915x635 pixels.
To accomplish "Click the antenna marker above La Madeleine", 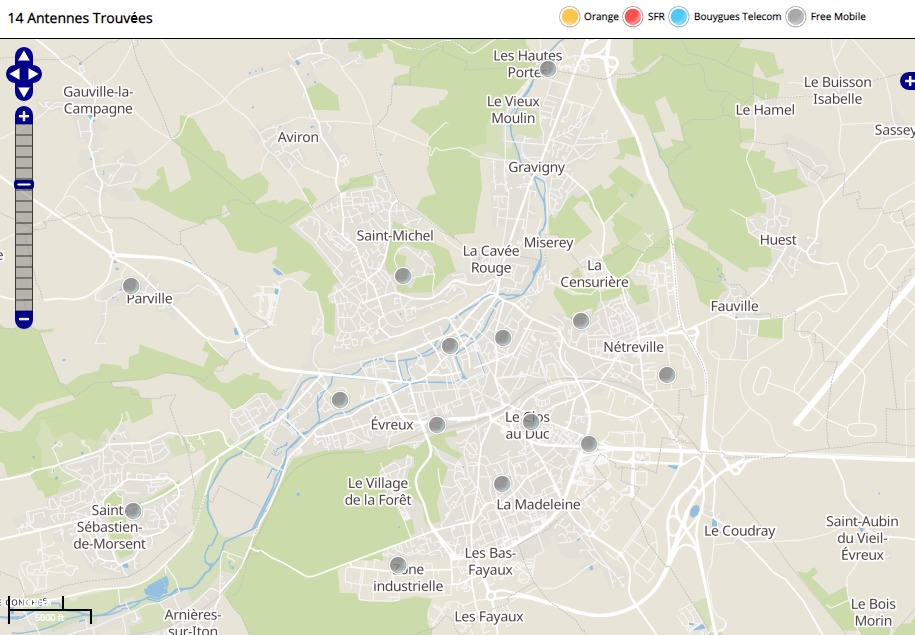I will pos(501,483).
